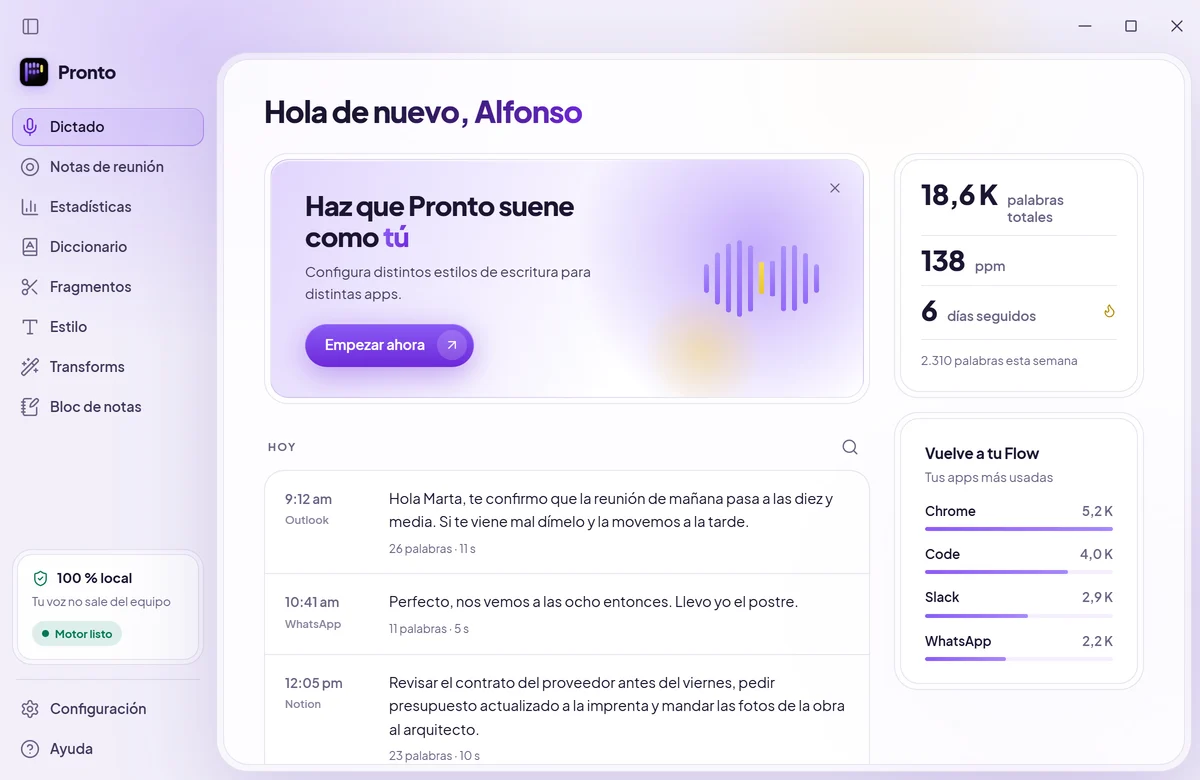This screenshot has height=780, width=1200.
Task: Click the HOY section label
Action: click(x=282, y=447)
